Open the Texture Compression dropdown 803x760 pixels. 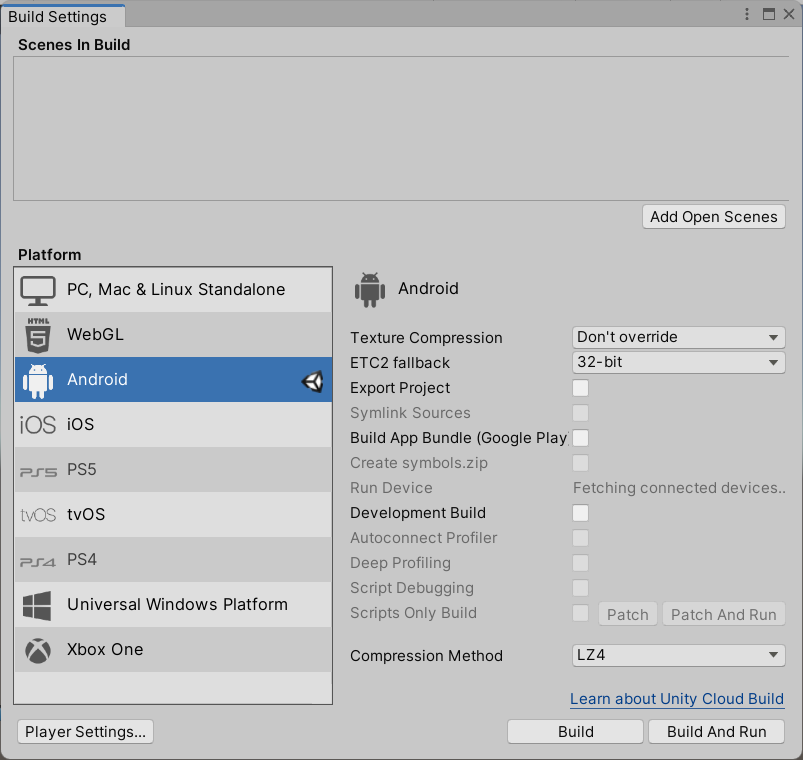click(679, 337)
